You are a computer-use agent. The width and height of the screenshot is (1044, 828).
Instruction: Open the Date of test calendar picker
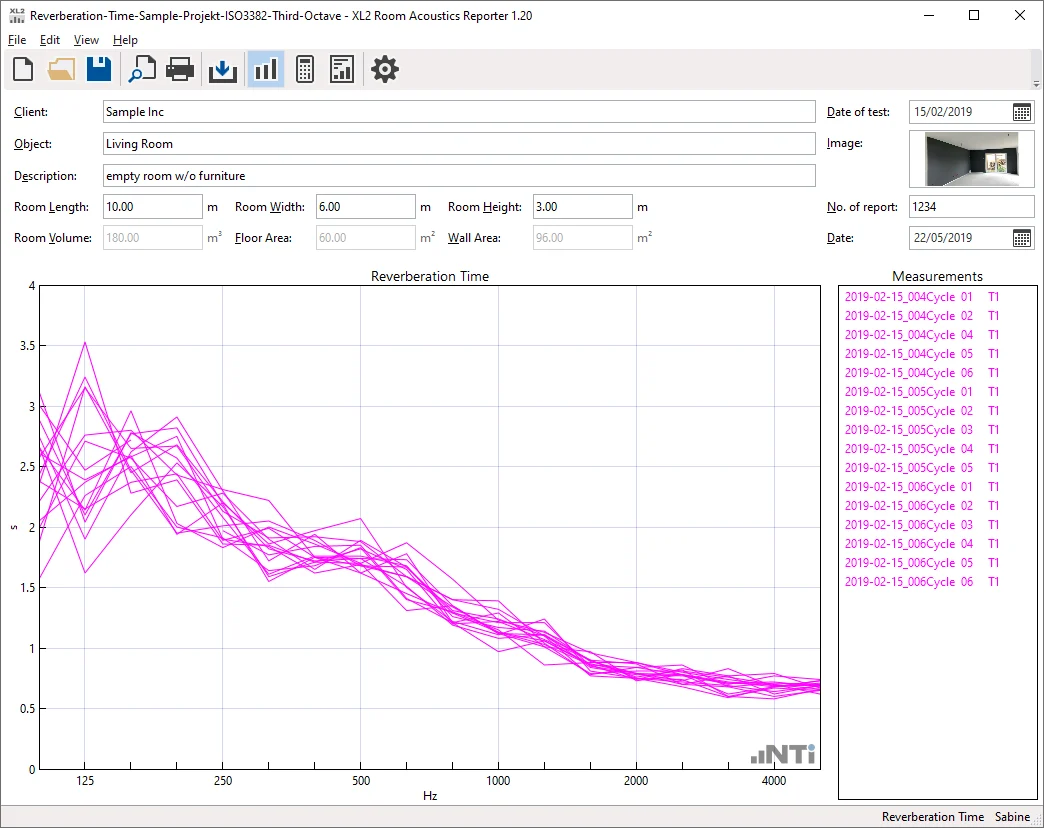point(1021,112)
